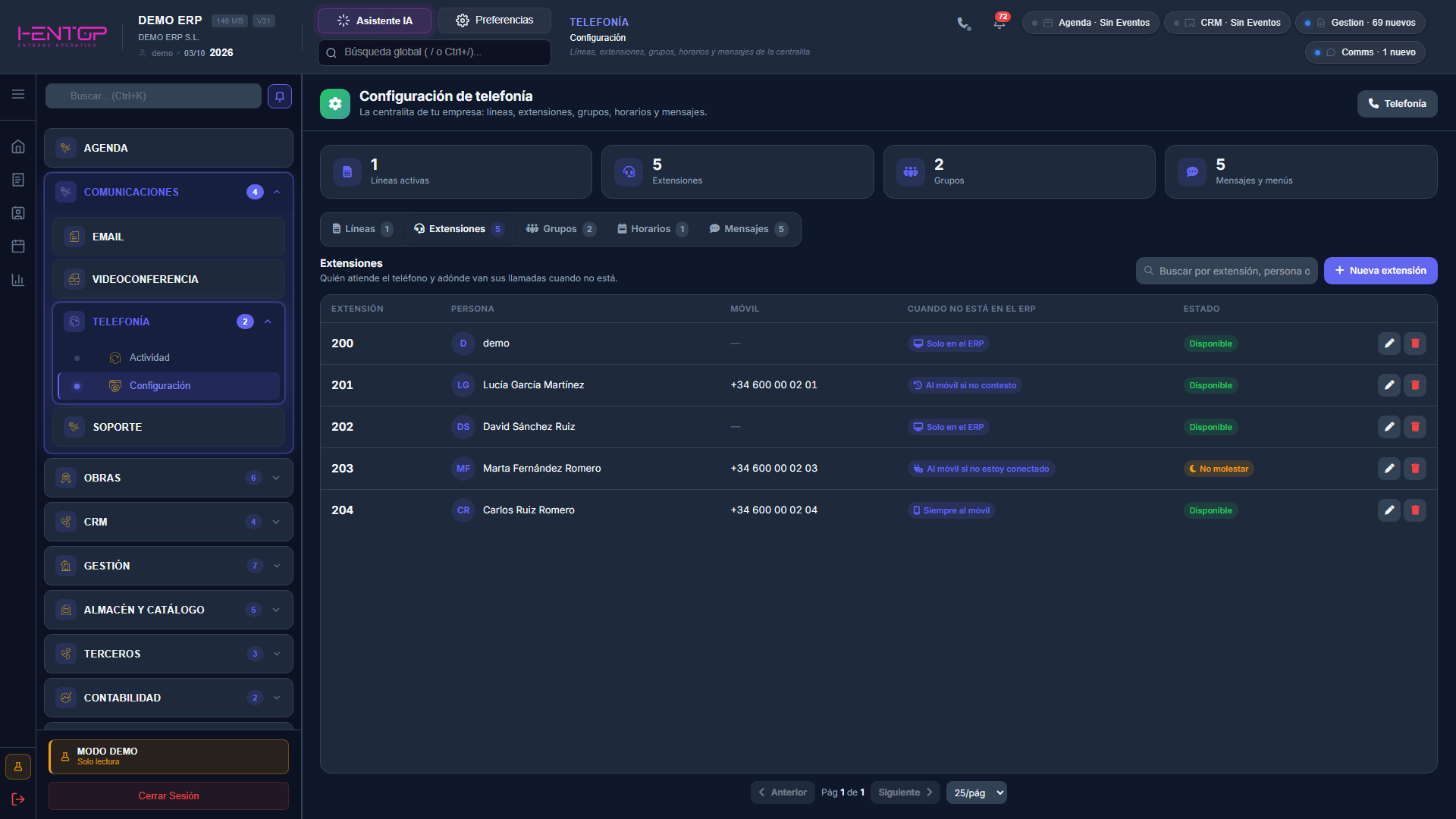This screenshot has width=1456, height=819.
Task: Open the calendar icon in left rail
Action: [18, 246]
